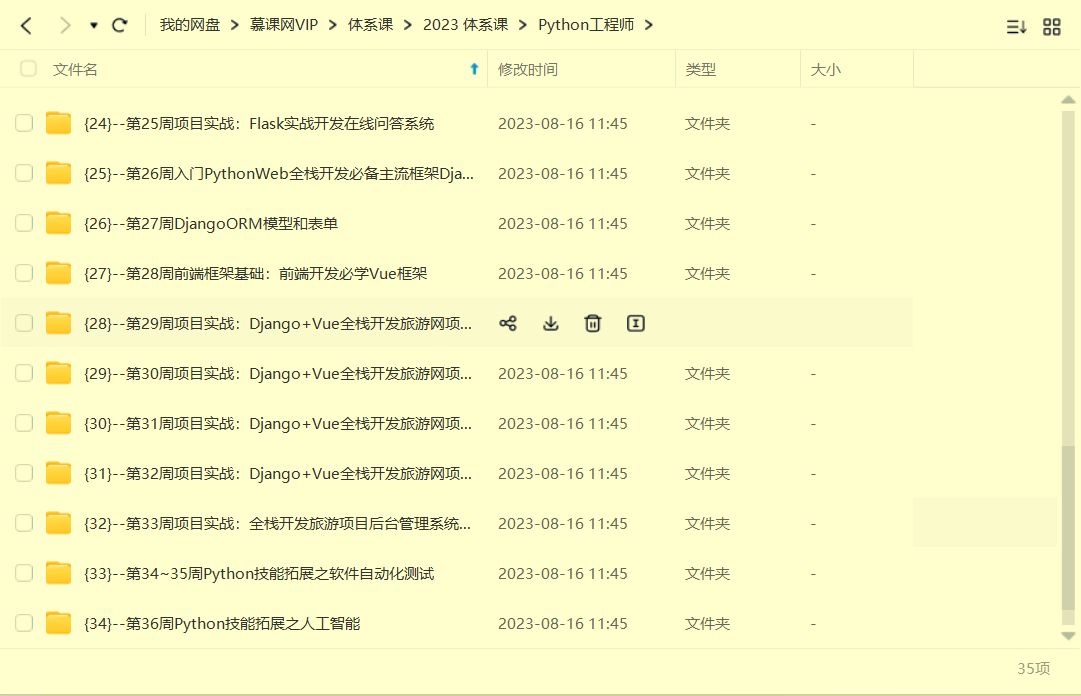Image resolution: width=1081 pixels, height=696 pixels.
Task: Open folder icon for {25} 第26周 PythonWeb
Action: click(x=59, y=173)
